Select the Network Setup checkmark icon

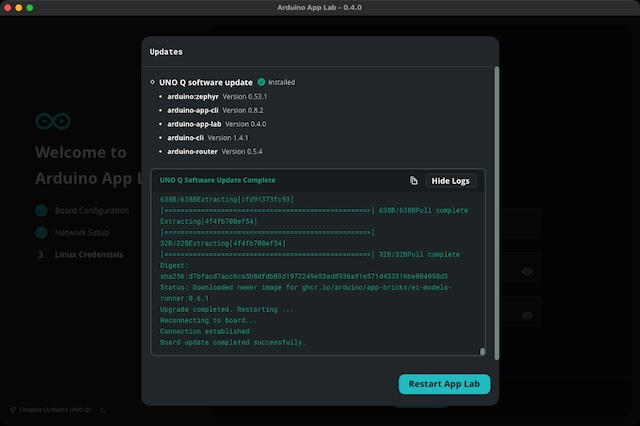click(x=41, y=232)
